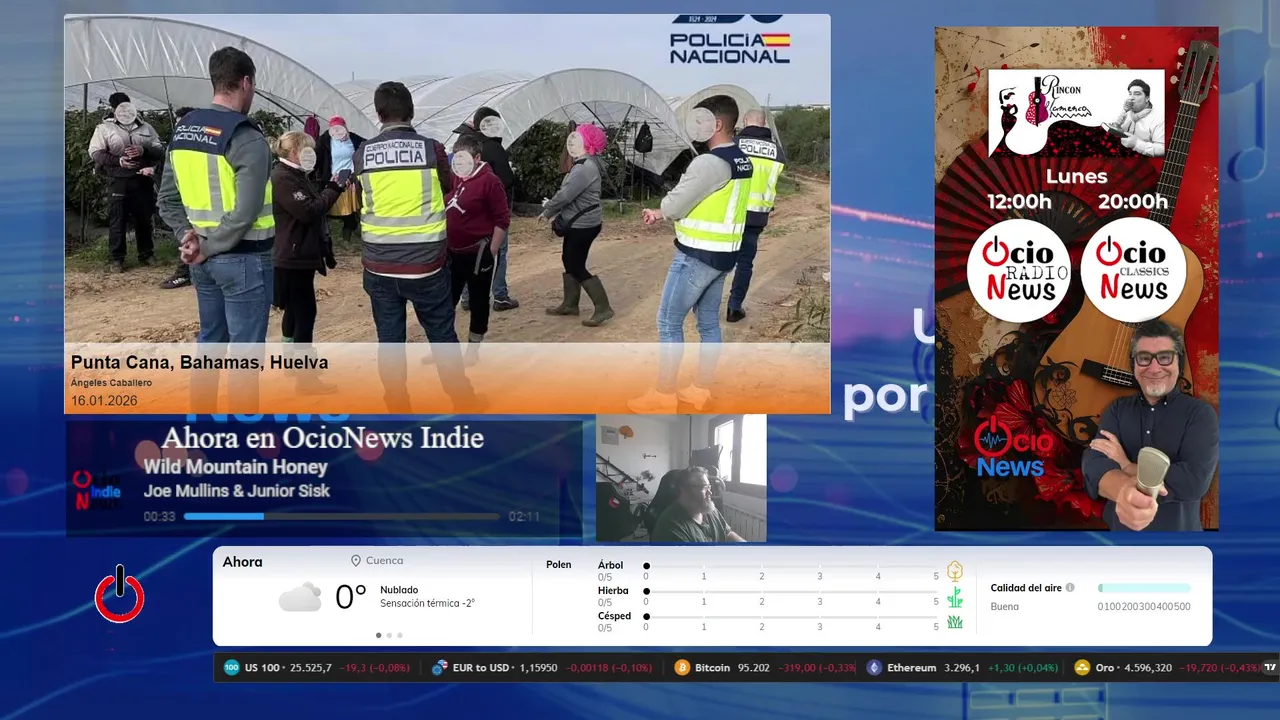This screenshot has height=720, width=1280.
Task: Click the air quality info icon
Action: pyautogui.click(x=1070, y=588)
